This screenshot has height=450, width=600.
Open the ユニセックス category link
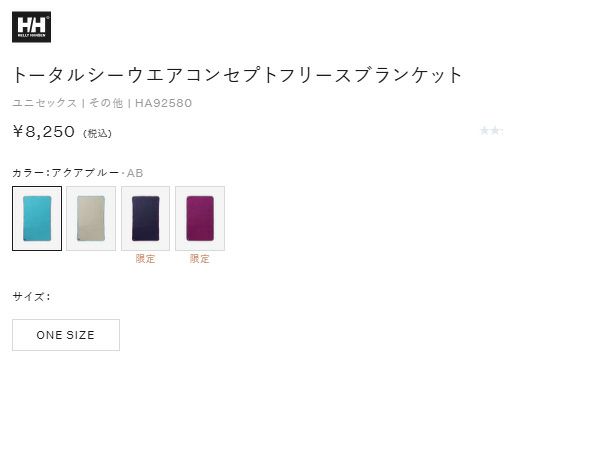pos(45,103)
